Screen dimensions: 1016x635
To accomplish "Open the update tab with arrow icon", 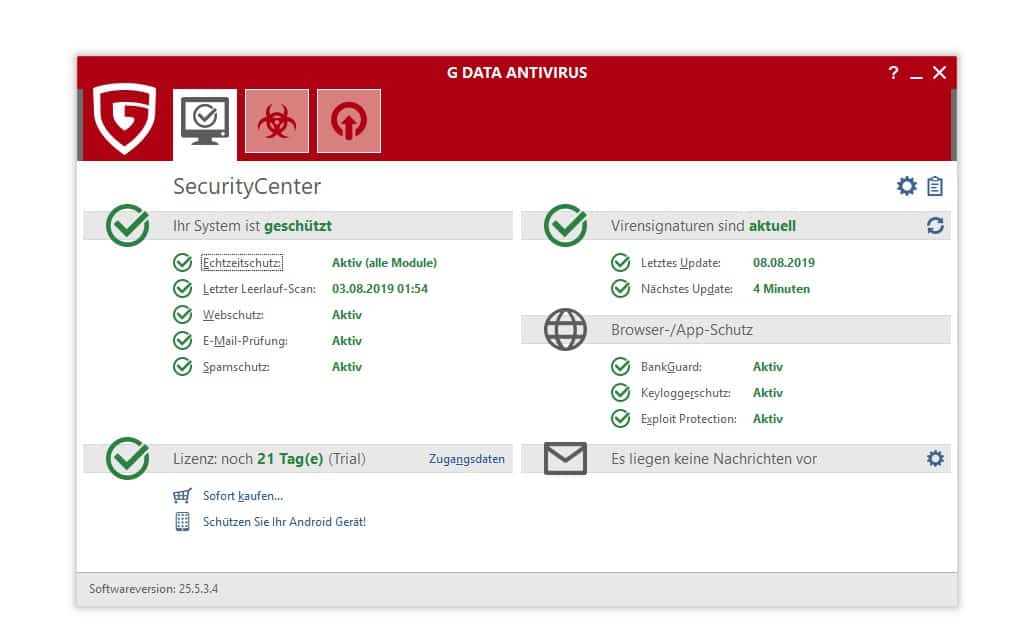I will tap(349, 122).
